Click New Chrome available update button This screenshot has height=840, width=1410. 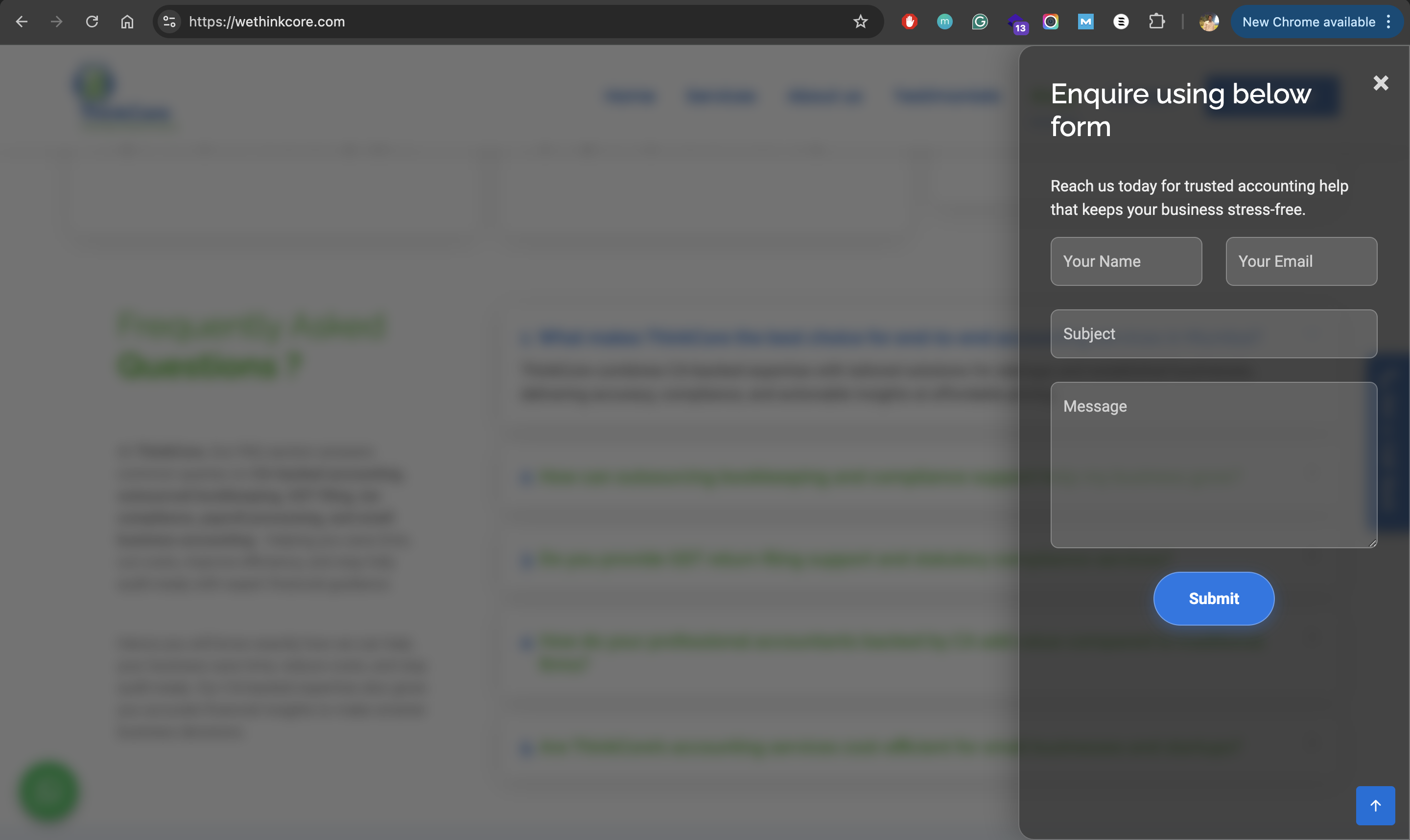tap(1308, 22)
